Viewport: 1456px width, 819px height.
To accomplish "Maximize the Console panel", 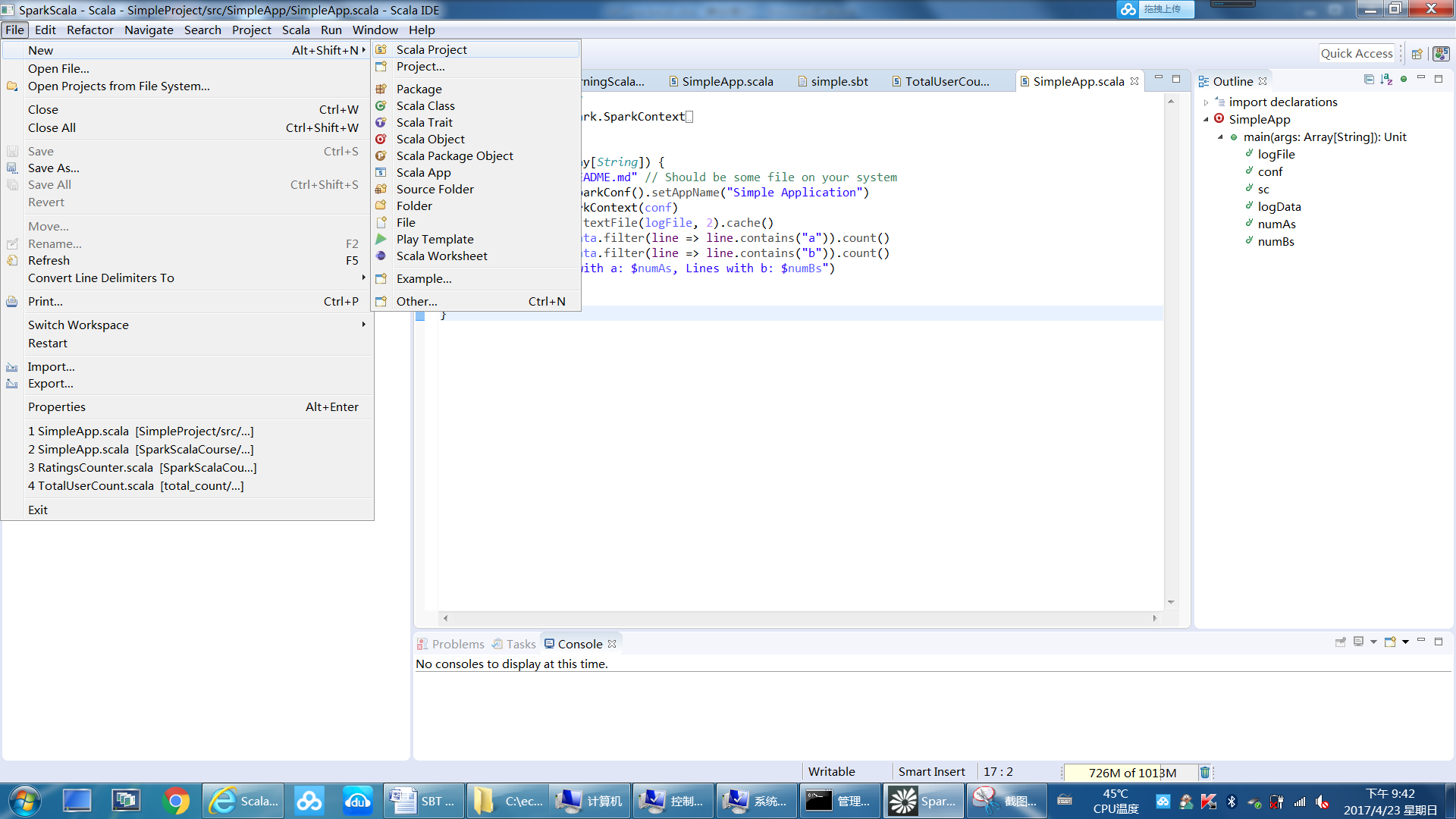I will point(1439,641).
